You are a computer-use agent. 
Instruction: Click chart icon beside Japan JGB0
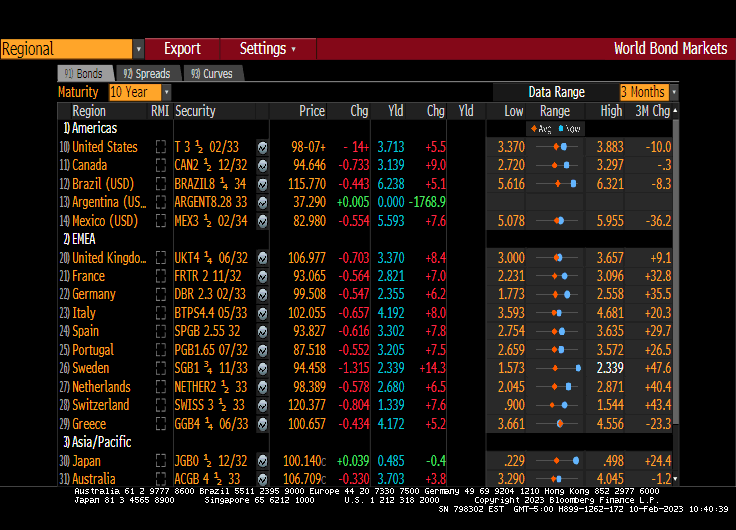(x=262, y=461)
